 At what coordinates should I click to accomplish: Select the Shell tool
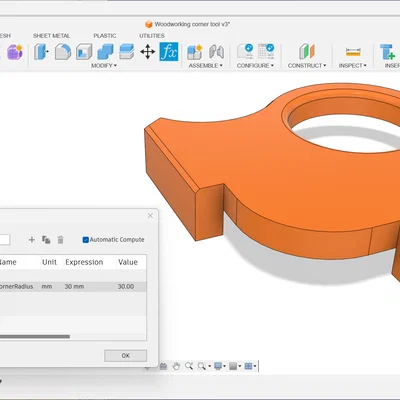pyautogui.click(x=84, y=52)
